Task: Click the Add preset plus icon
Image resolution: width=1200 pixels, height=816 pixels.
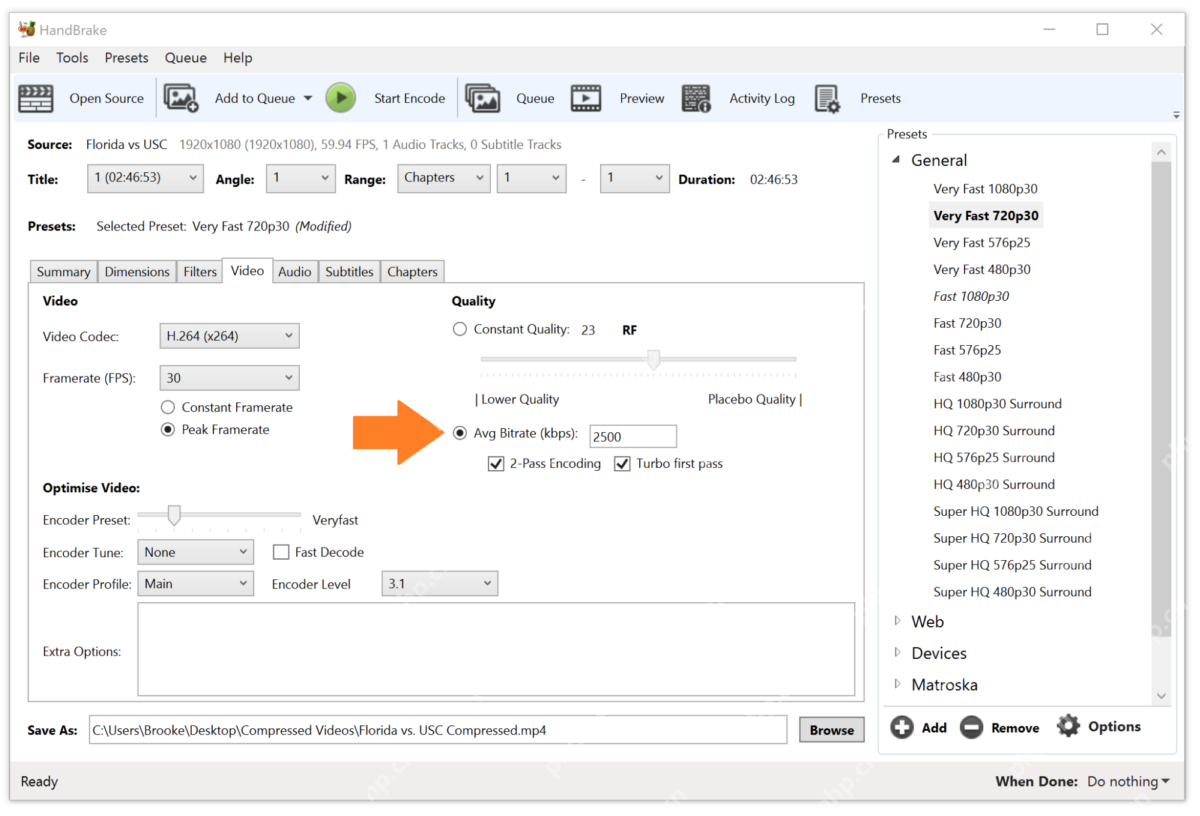Action: tap(902, 728)
